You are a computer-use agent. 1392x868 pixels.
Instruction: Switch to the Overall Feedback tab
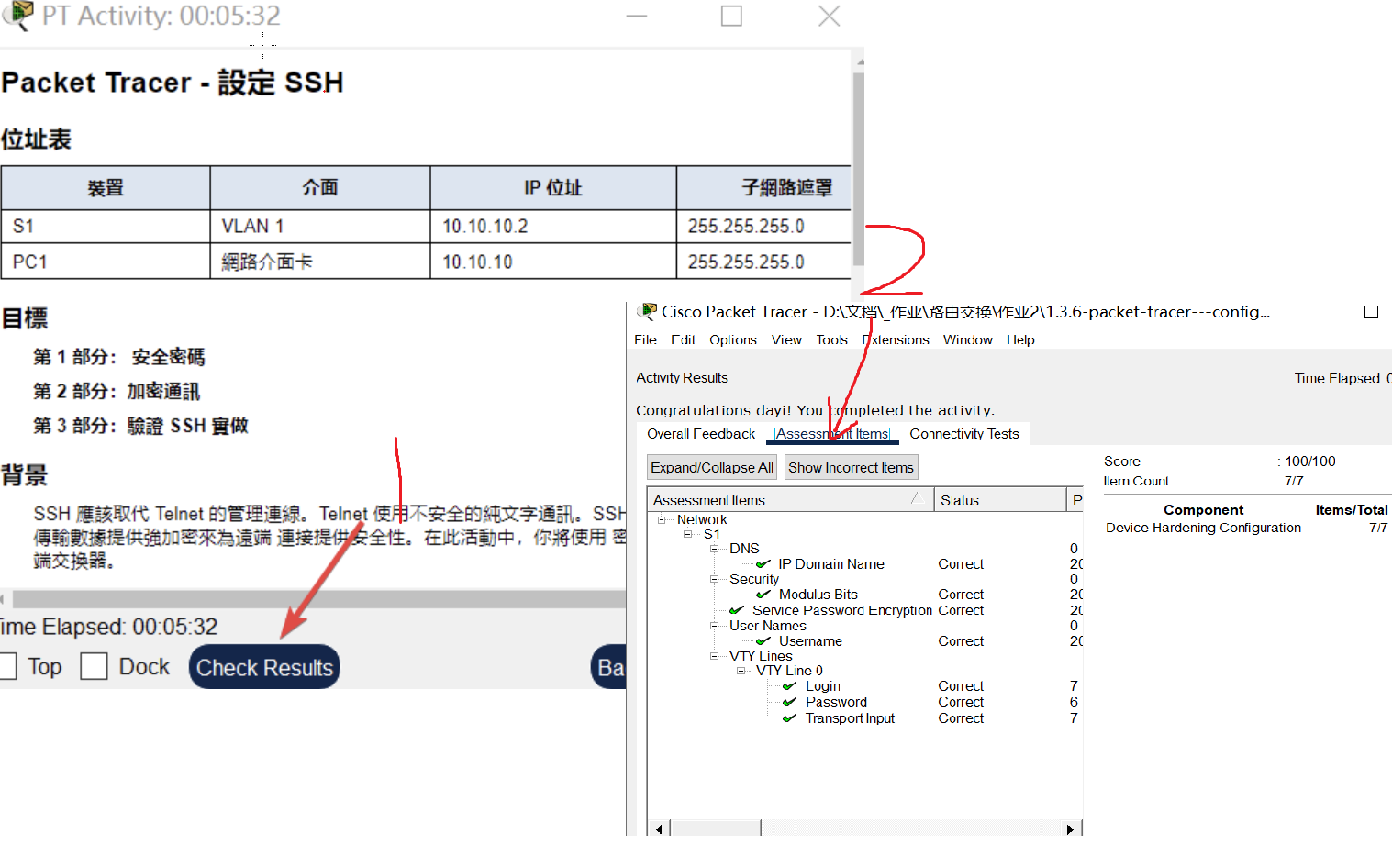click(x=701, y=434)
